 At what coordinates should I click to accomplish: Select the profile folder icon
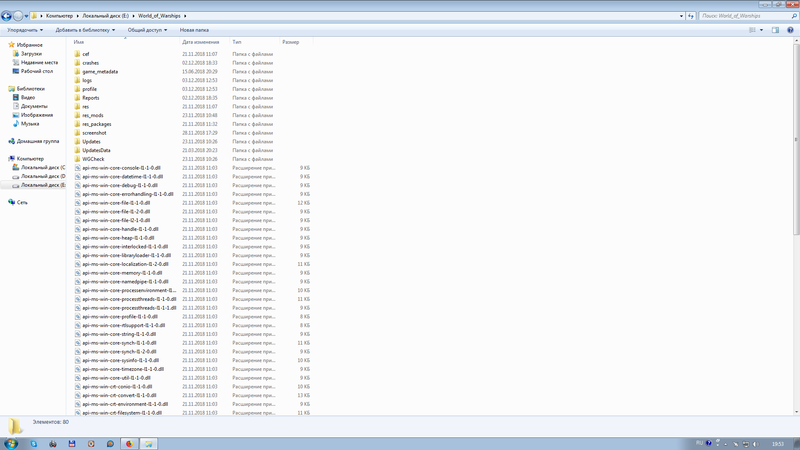coord(78,89)
